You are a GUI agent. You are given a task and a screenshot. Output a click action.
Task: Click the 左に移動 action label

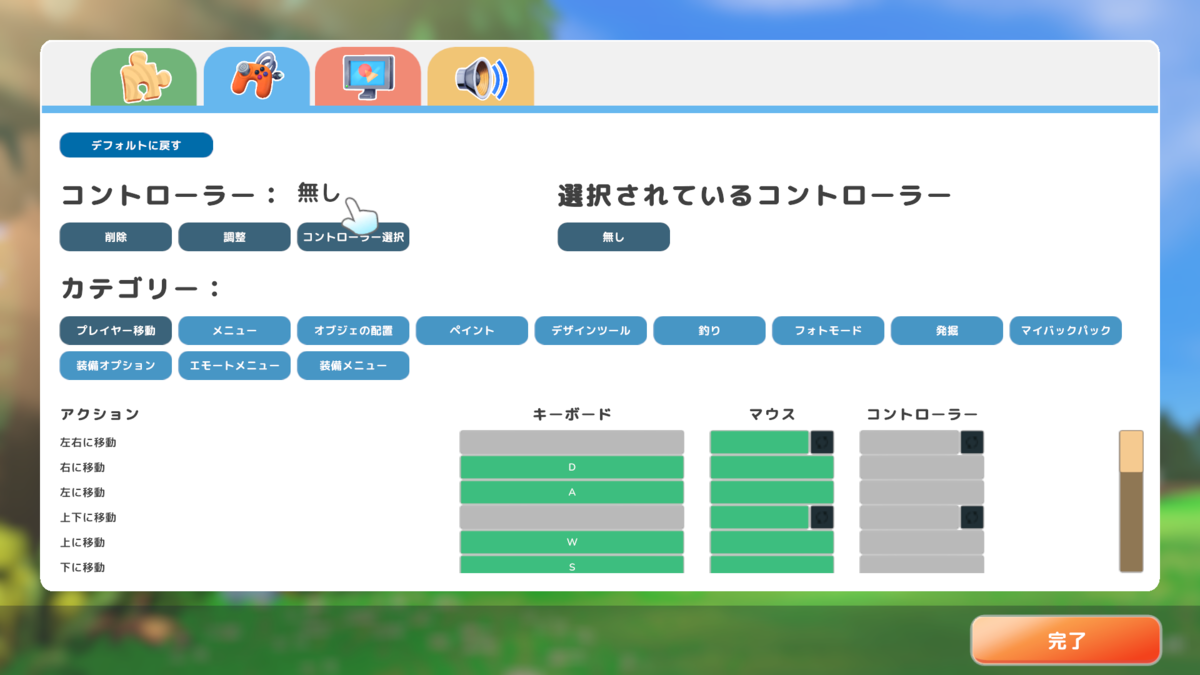[x=82, y=492]
